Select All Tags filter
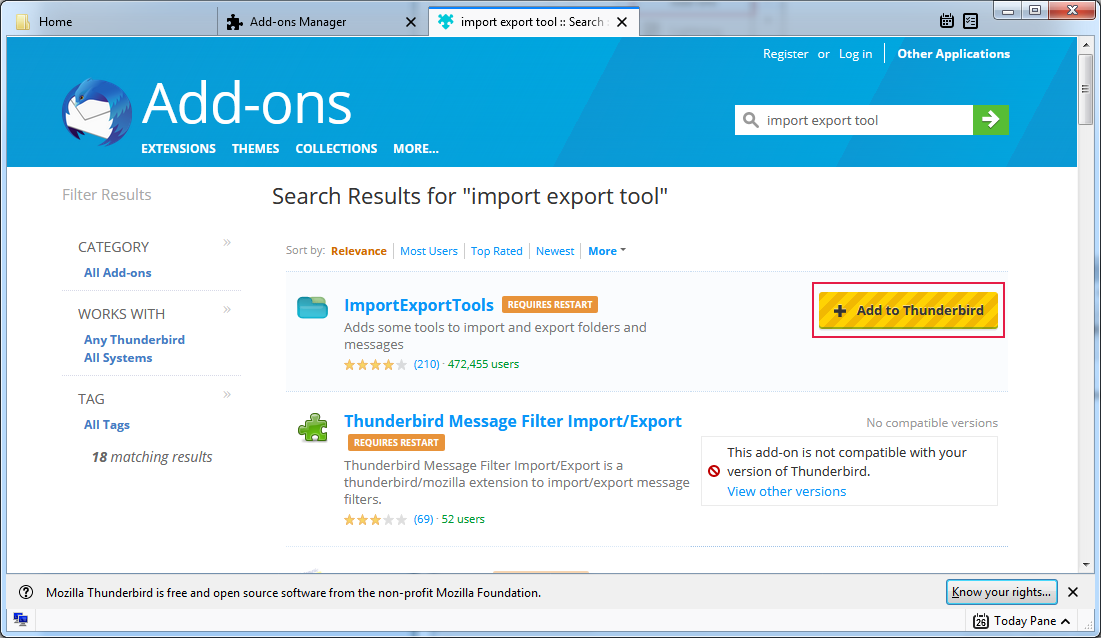 tap(107, 425)
